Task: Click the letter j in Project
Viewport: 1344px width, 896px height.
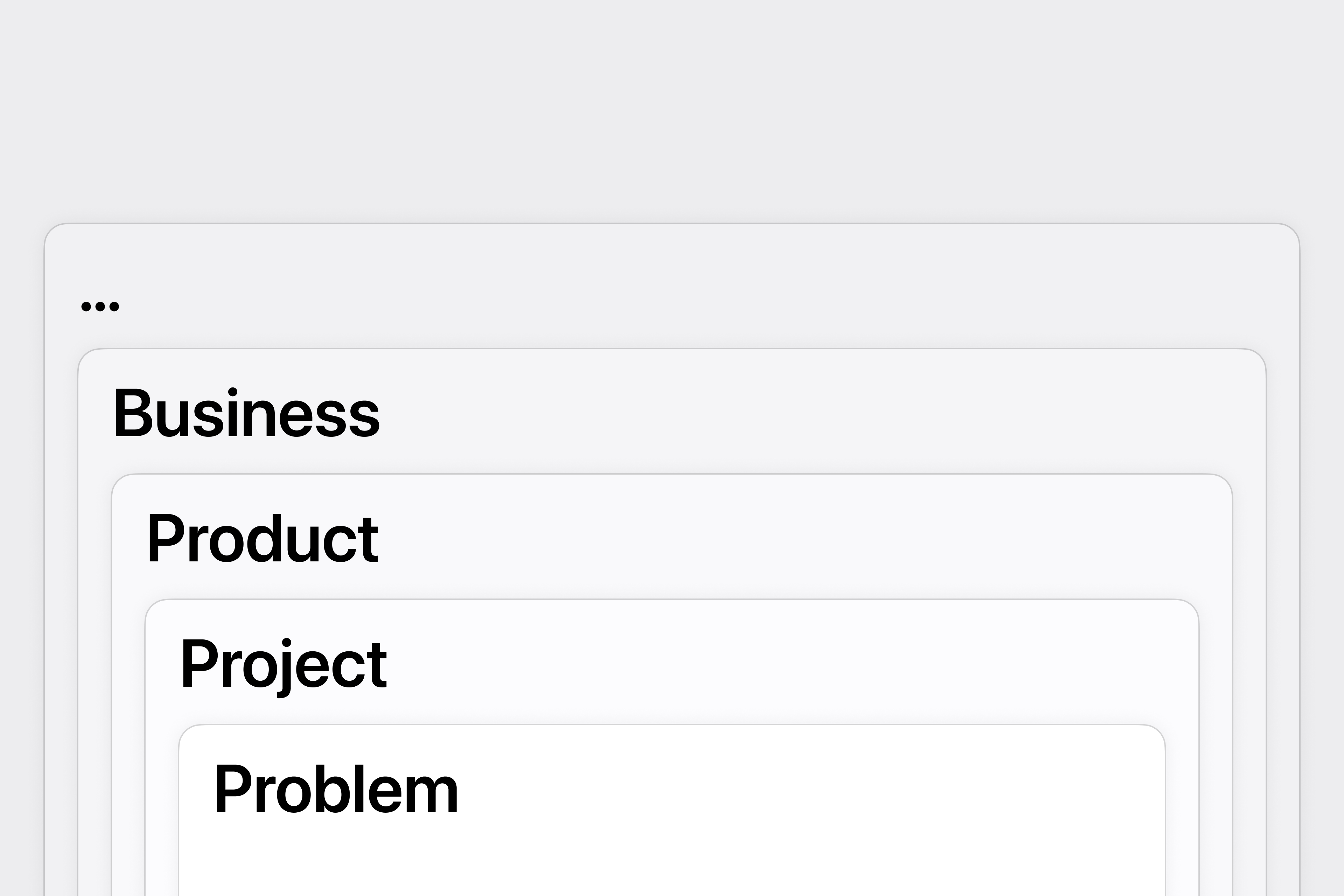Action: [x=285, y=667]
